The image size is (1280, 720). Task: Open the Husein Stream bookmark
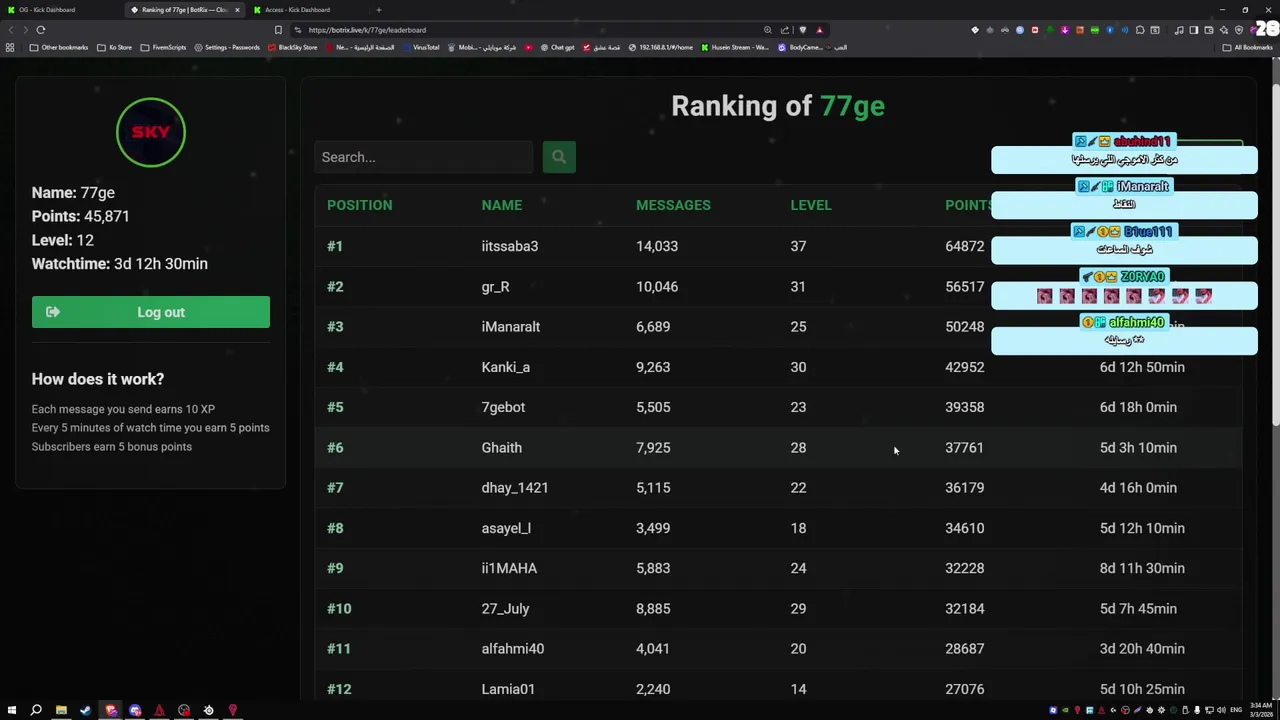735,47
